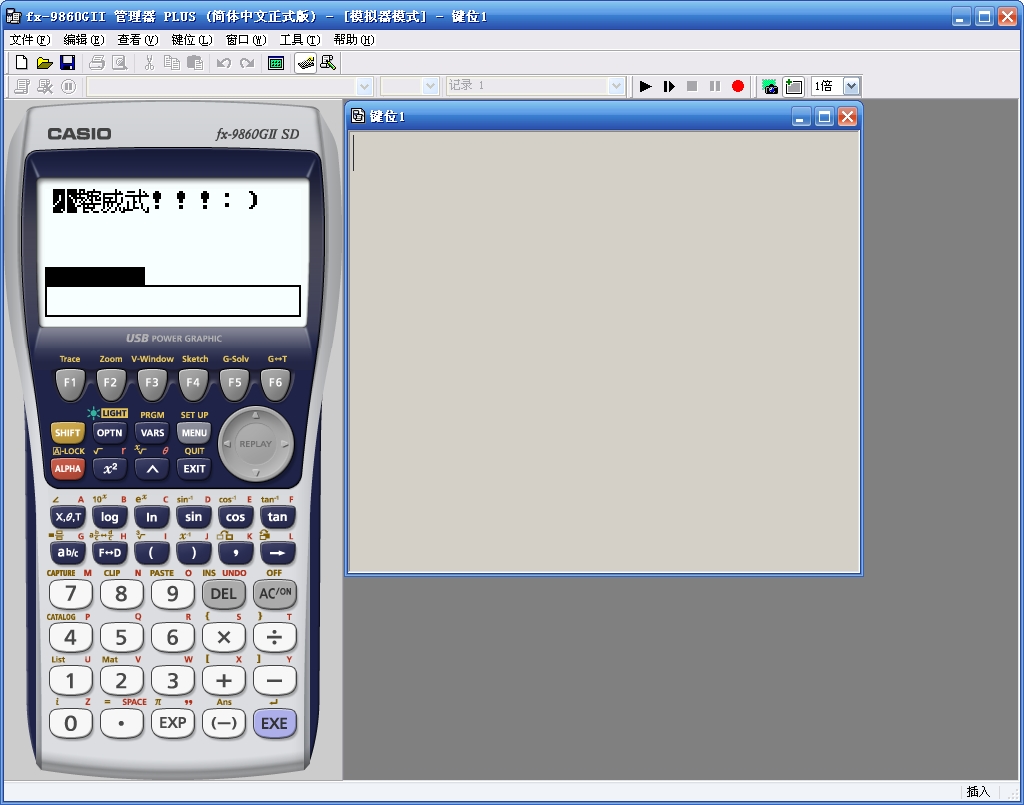Click the multiply × key
Viewport: 1024px width, 805px height.
223,637
